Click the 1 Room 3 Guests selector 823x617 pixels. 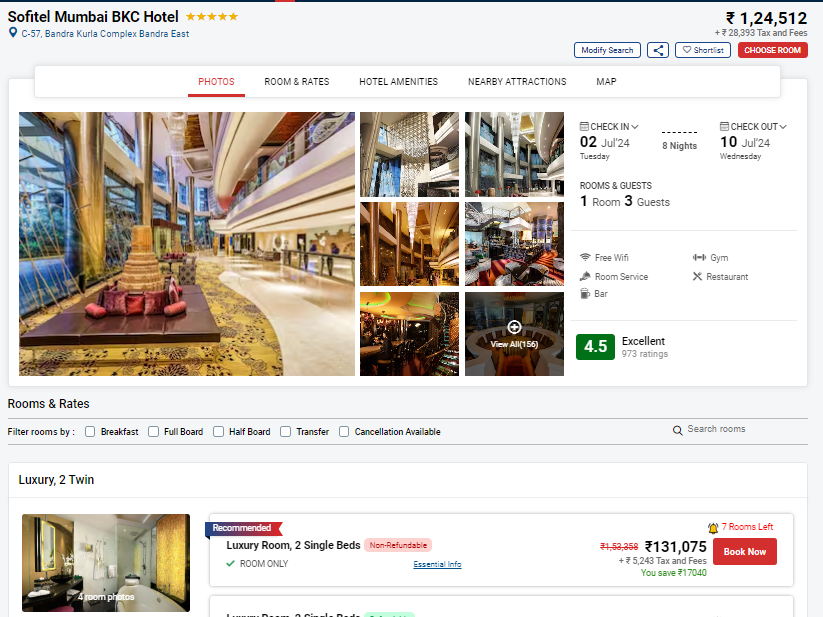pyautogui.click(x=625, y=201)
